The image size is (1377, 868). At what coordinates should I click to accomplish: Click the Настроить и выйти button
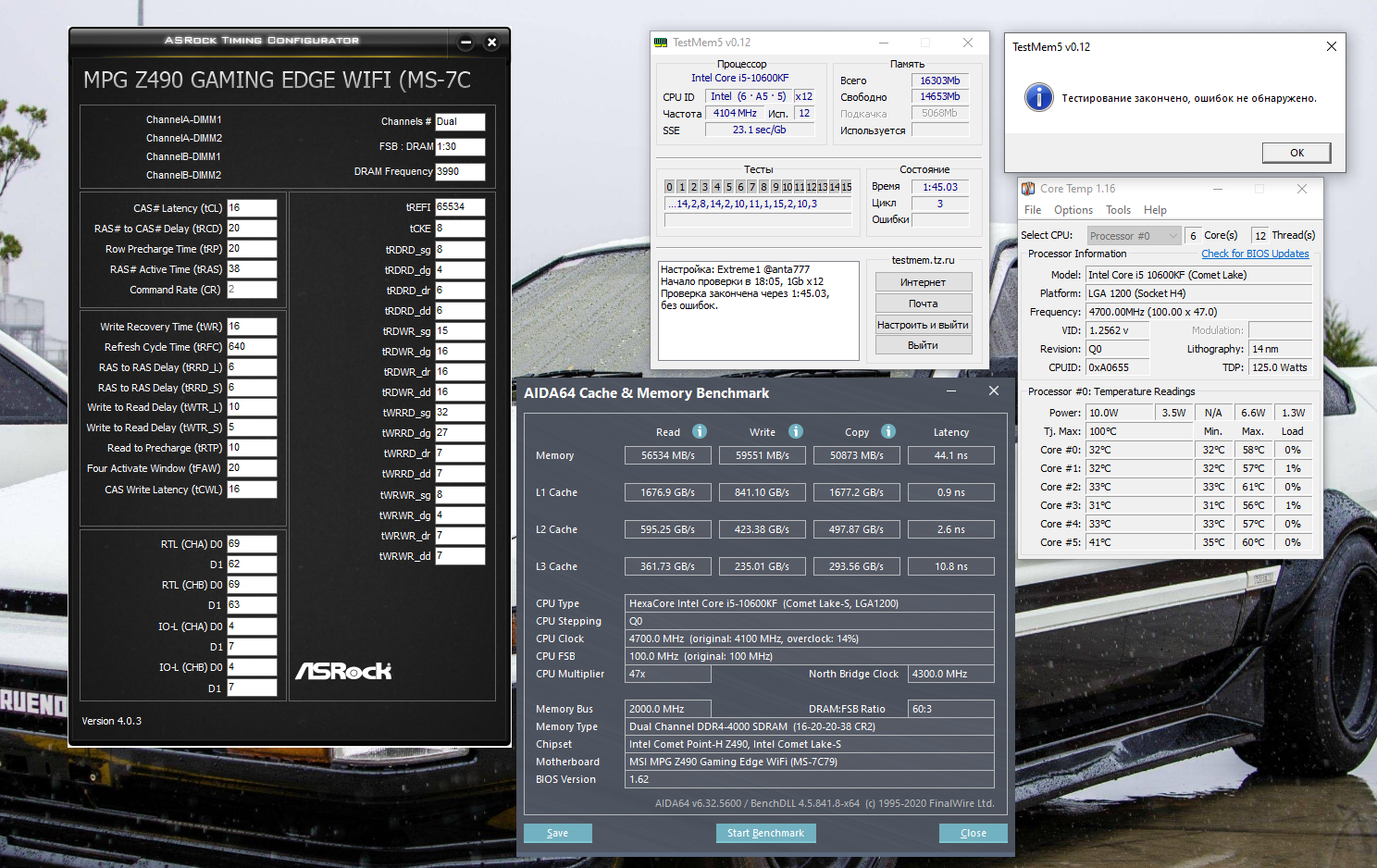[924, 325]
